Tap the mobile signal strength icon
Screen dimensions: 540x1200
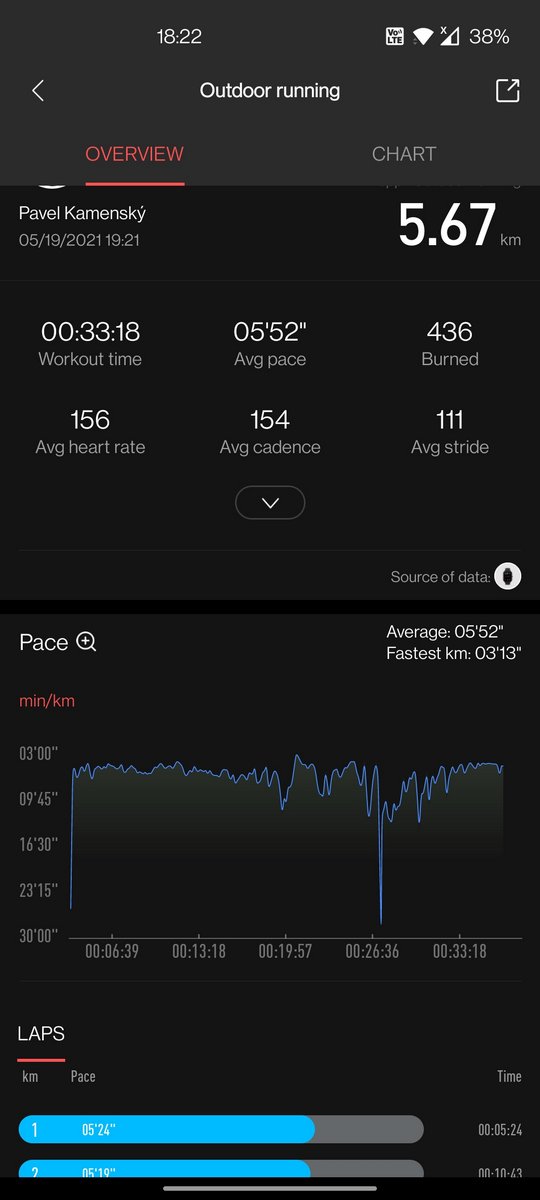[x=450, y=36]
